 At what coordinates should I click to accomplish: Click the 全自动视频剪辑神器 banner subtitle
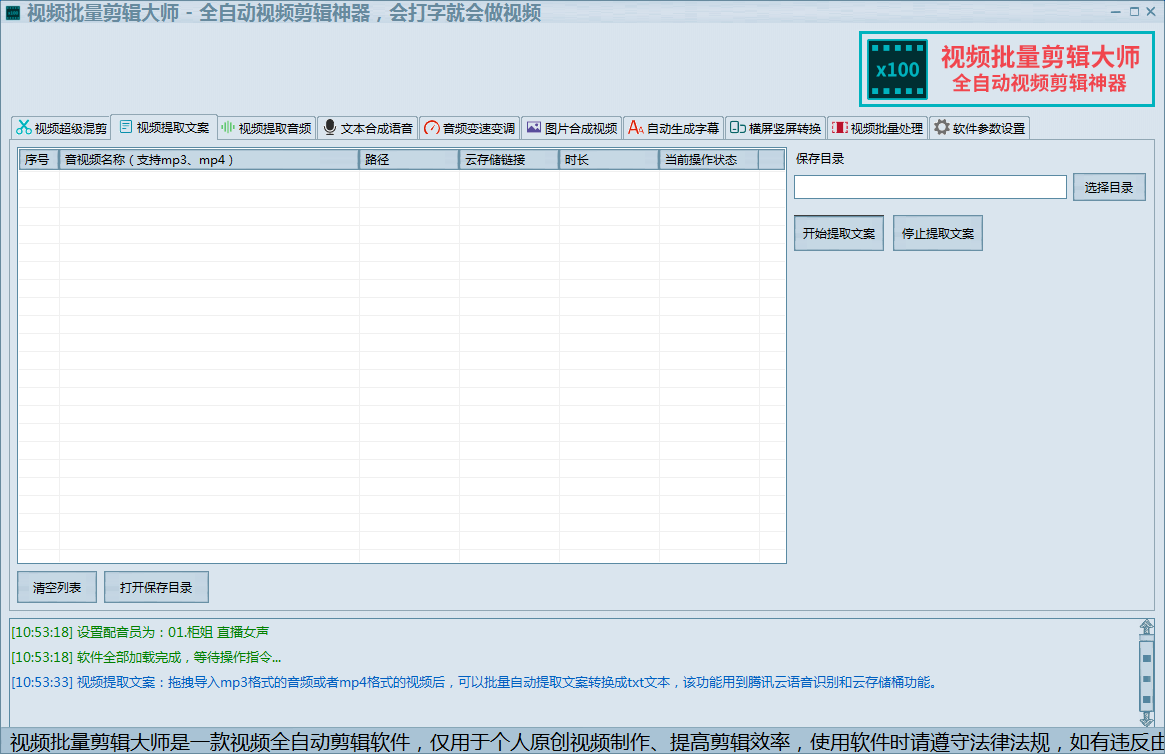(x=1040, y=83)
